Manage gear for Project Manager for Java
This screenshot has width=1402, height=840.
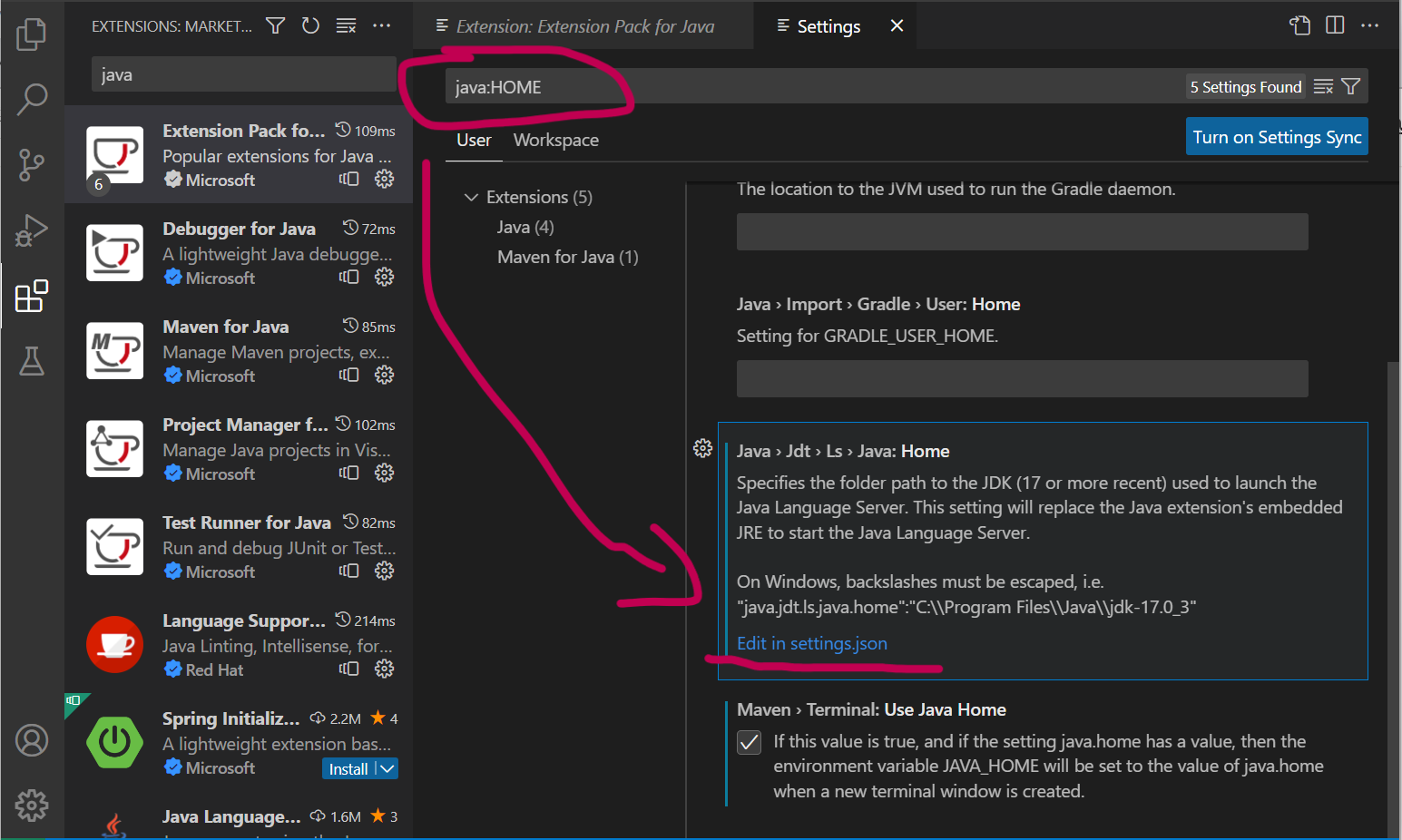click(385, 473)
